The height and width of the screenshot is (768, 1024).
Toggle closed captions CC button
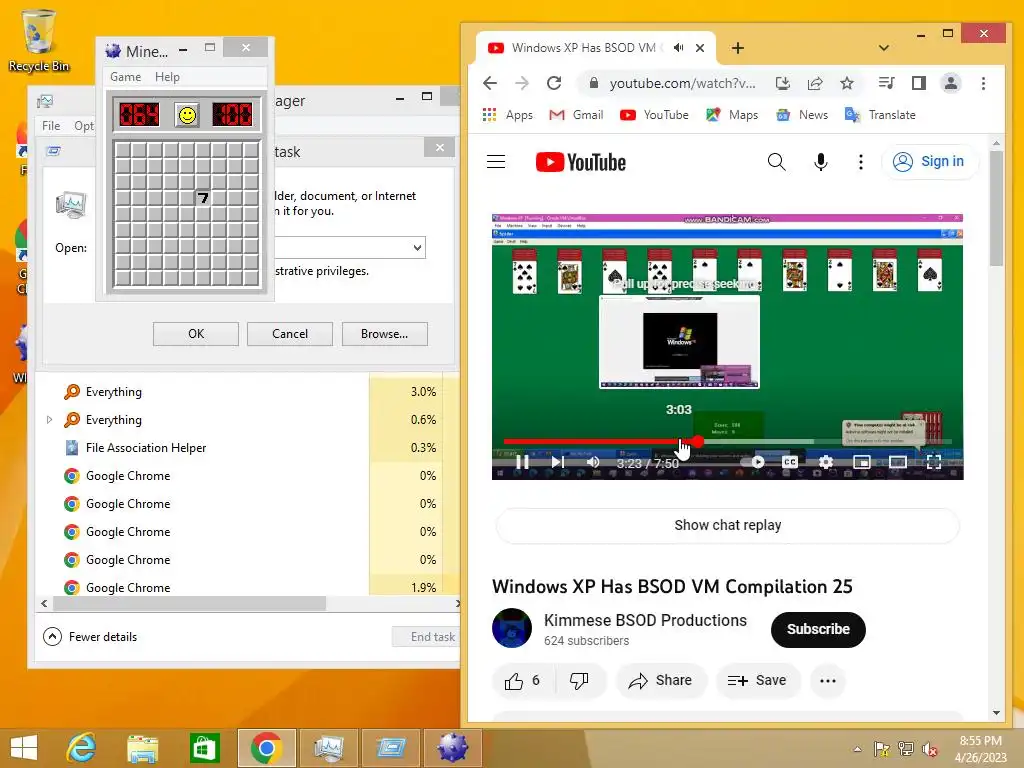click(790, 462)
